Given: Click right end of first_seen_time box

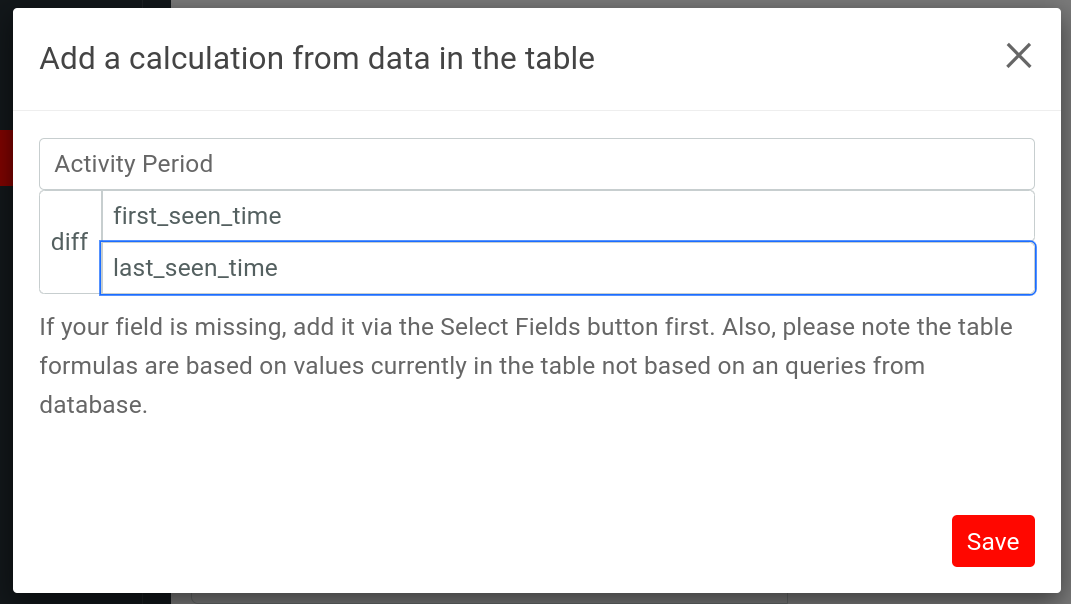Looking at the screenshot, I should click(1010, 216).
